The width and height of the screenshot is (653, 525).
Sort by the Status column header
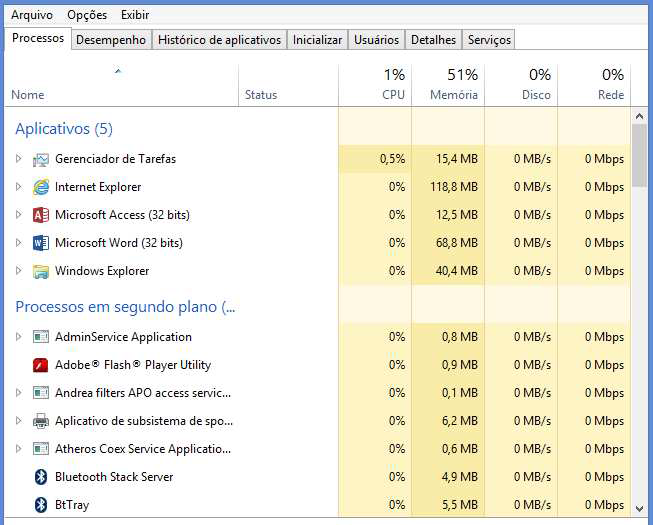tap(288, 85)
